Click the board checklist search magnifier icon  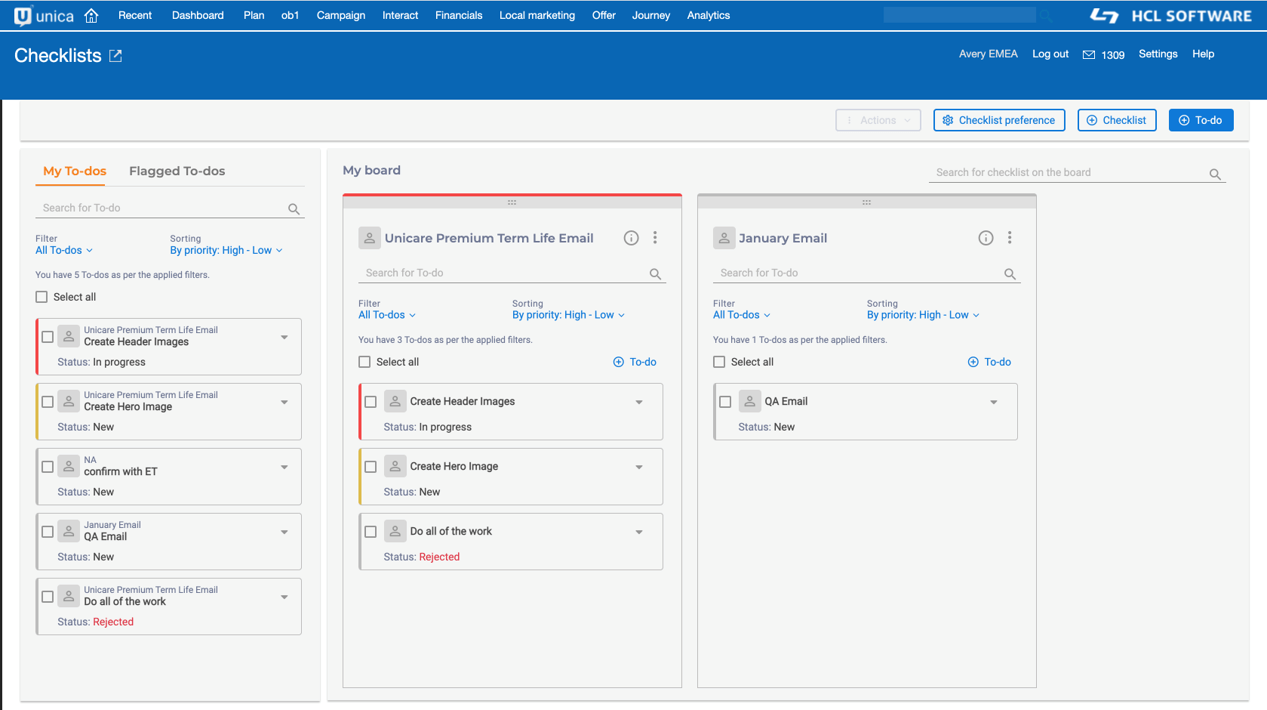[1215, 174]
